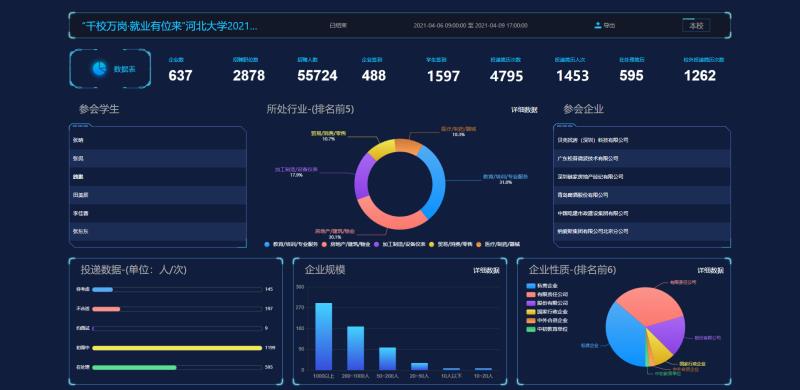
Task: Click the purple slice of 企业性质 pie
Action: 671,334
